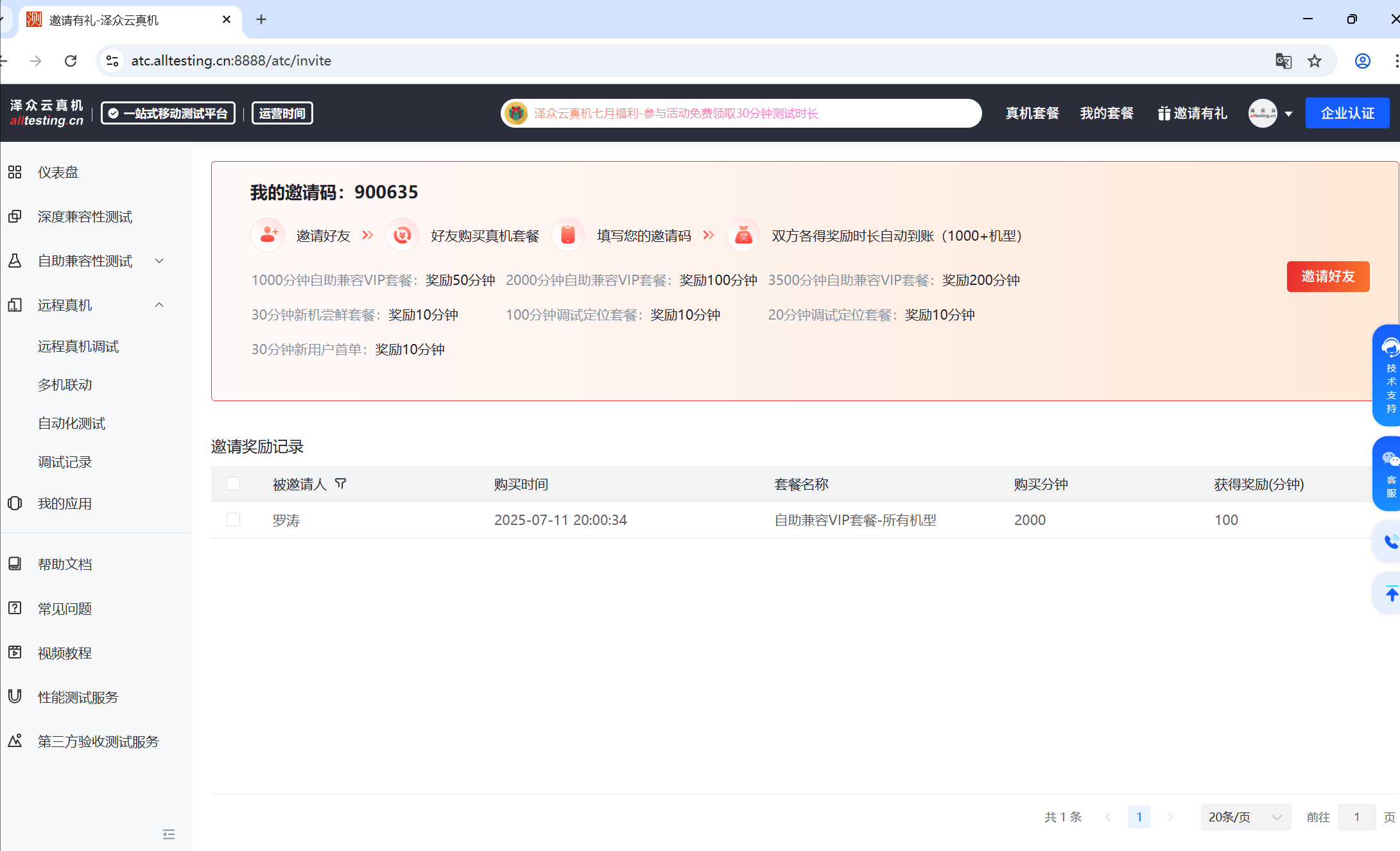Open the Chrome three-dot menu
This screenshot has width=1400, height=851.
coord(1396,61)
